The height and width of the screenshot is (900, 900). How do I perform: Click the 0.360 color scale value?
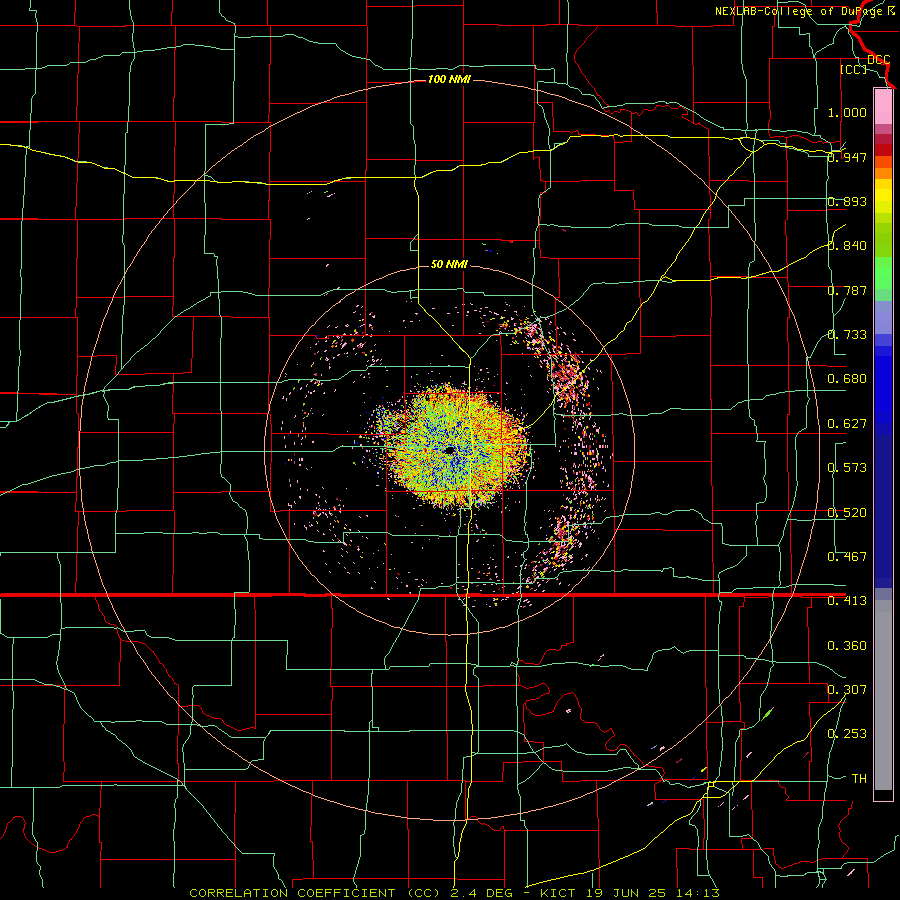(847, 646)
